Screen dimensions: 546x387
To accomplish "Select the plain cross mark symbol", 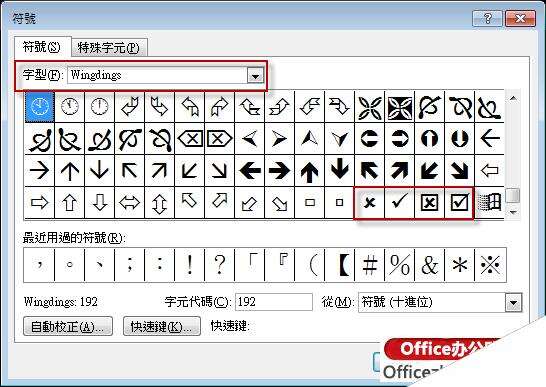I will coord(369,202).
